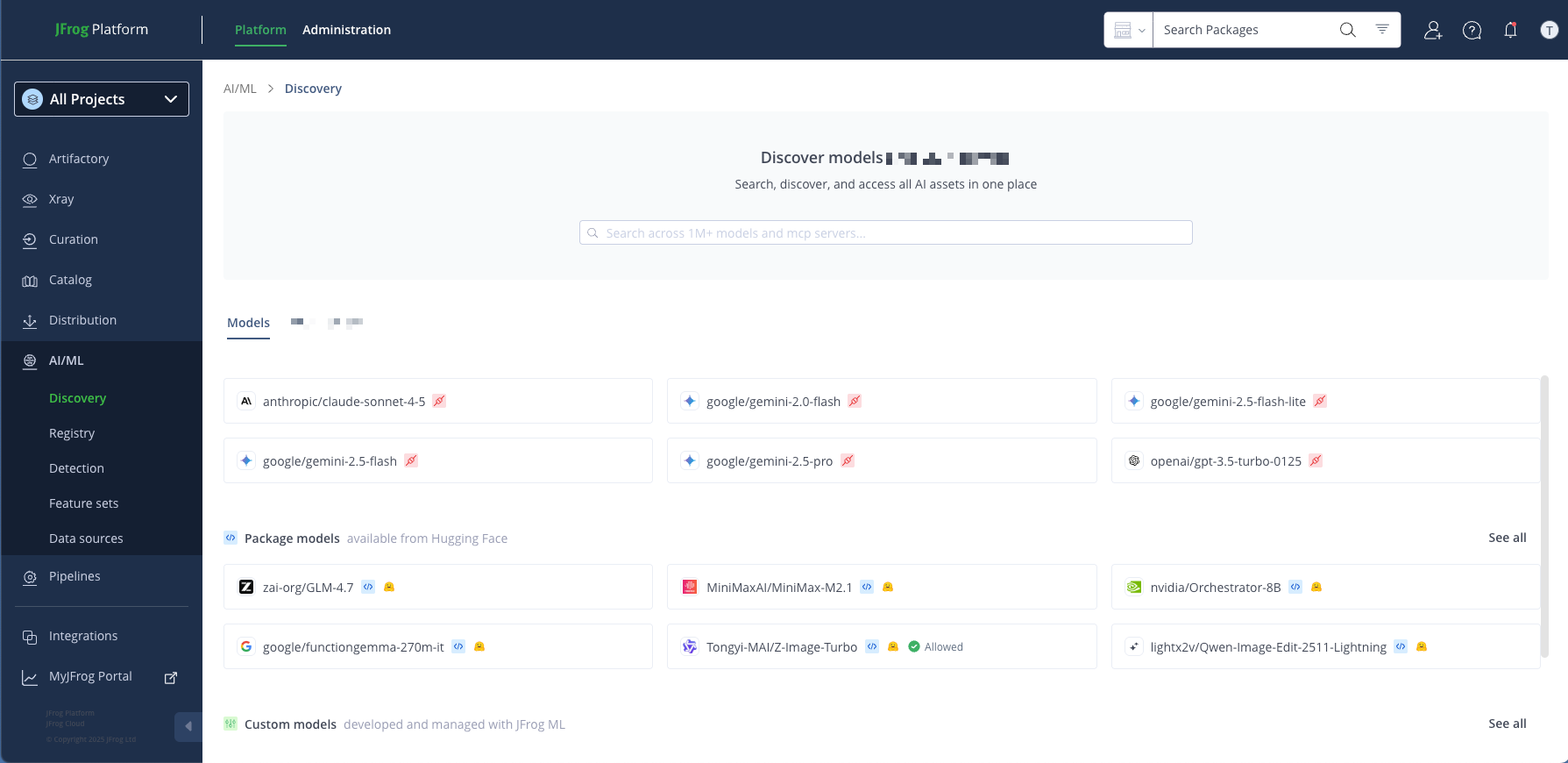Click the Allowed status badge on Tongyi-MAI/Z-Image-Turbo
The width and height of the screenshot is (1568, 763).
[x=935, y=646]
